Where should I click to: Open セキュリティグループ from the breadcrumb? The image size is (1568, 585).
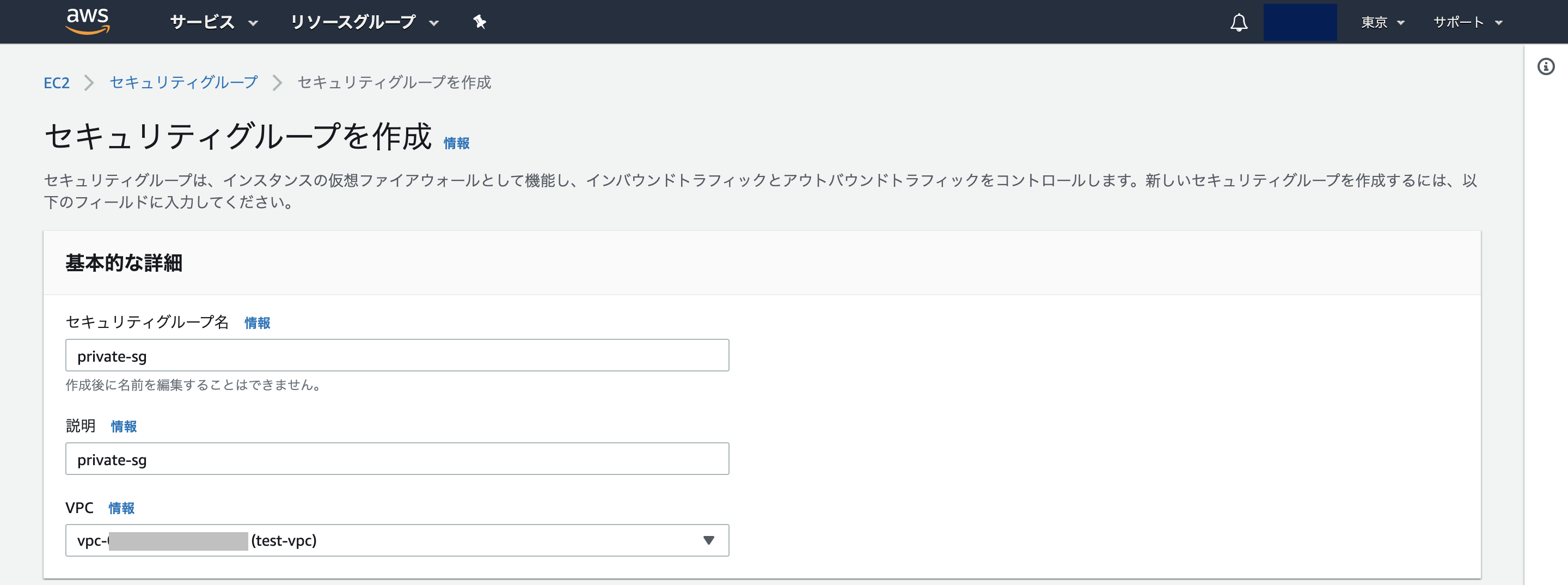[x=183, y=82]
